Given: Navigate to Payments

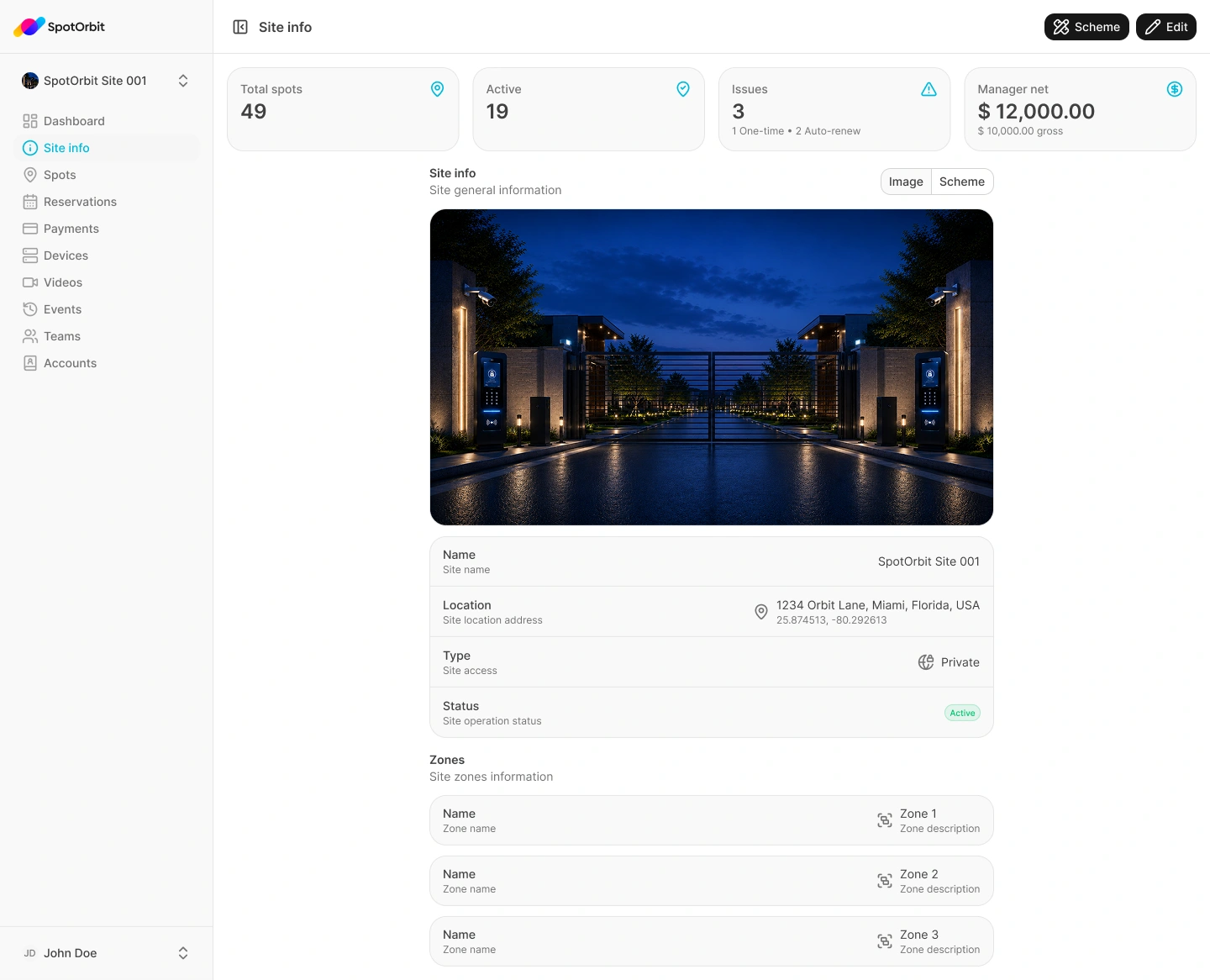Looking at the screenshot, I should coord(107,229).
